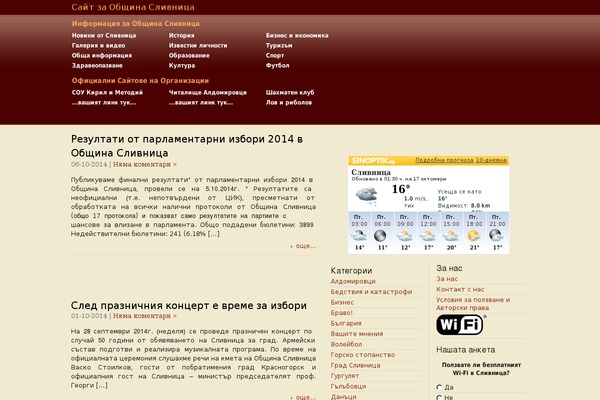Visit 'СОУ Кирил и Методий' site link
The width and height of the screenshot is (600, 400).
tap(107, 92)
